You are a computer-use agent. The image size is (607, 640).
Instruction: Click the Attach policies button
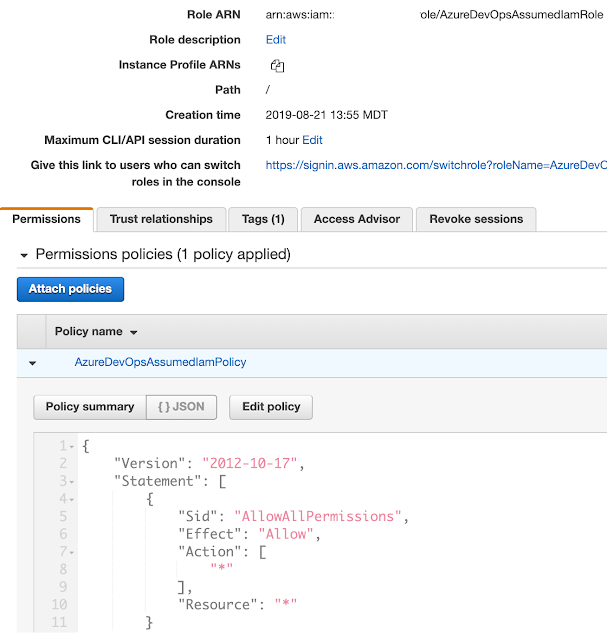(x=70, y=289)
